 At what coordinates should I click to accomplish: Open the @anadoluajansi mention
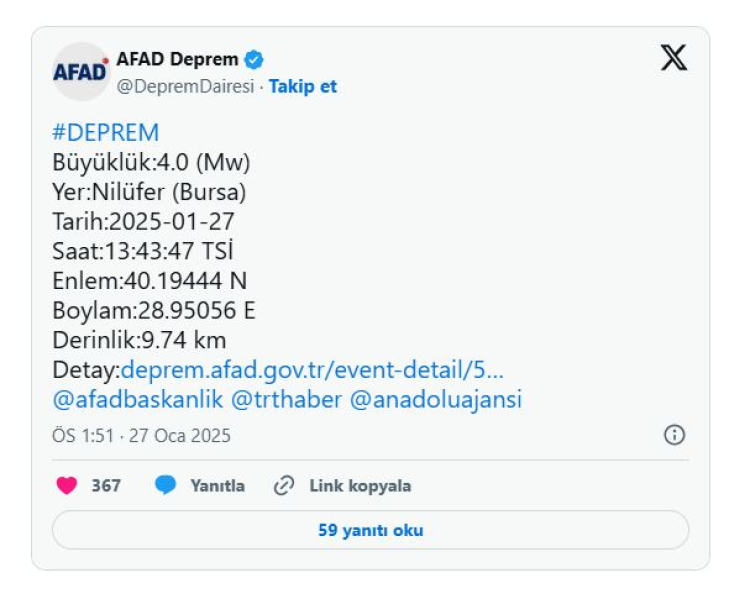tap(436, 399)
